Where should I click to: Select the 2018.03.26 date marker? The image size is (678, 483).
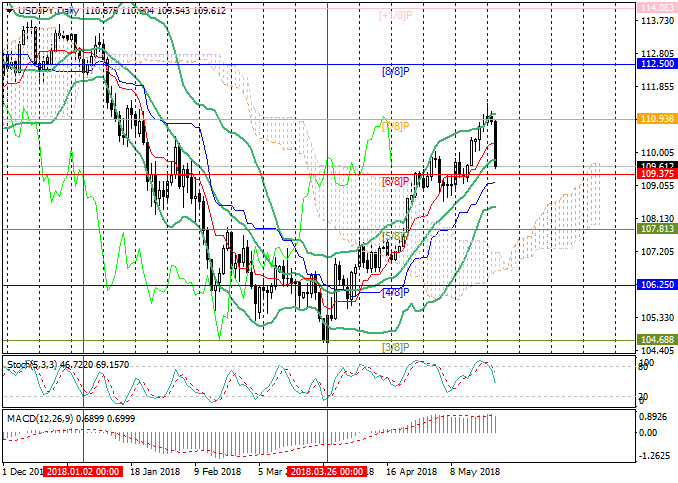pos(326,471)
